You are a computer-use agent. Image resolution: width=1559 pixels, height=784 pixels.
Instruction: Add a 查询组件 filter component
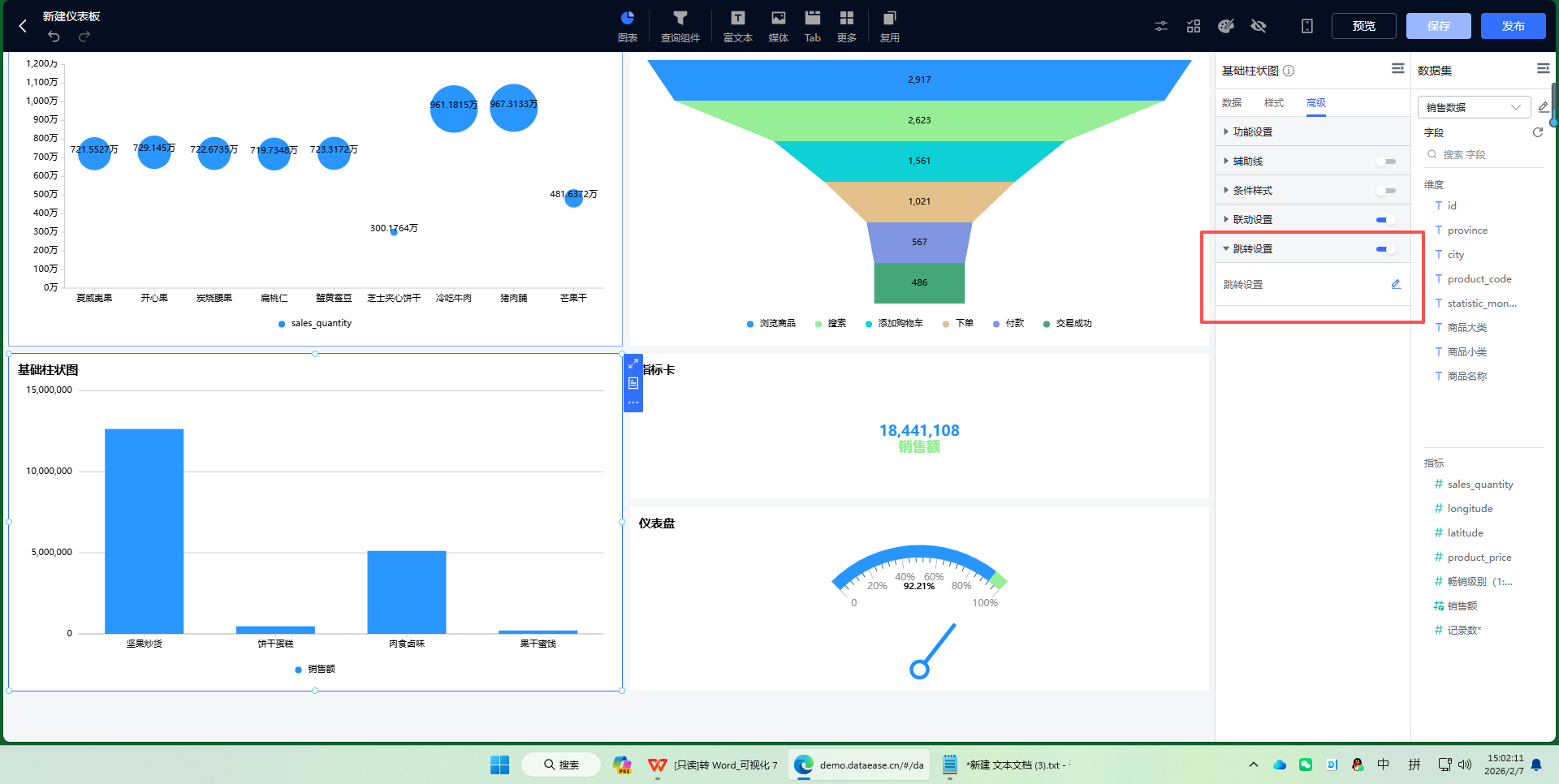[680, 26]
